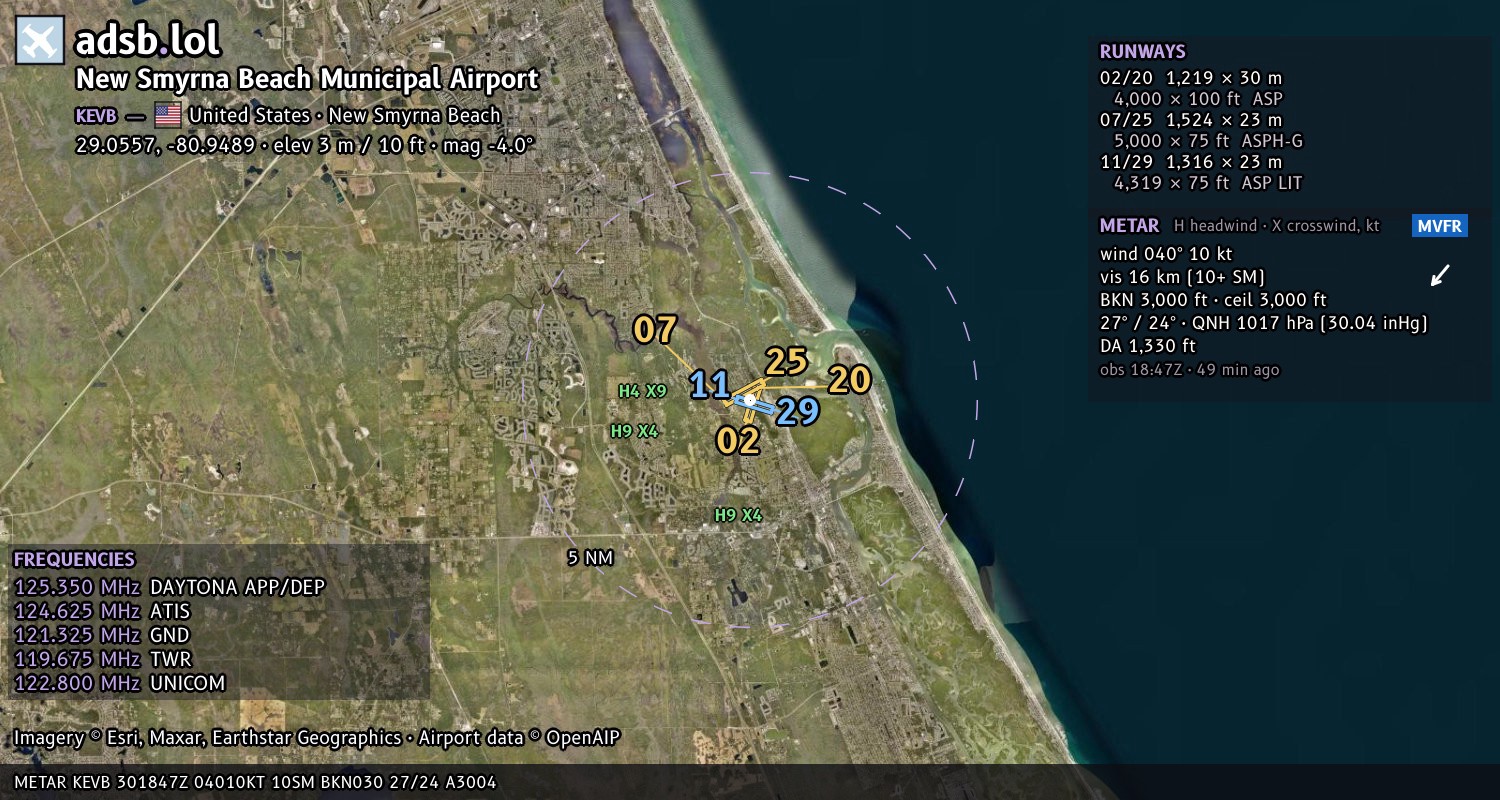The image size is (1500, 800).
Task: Click the KEVB airport code badge
Action: [x=96, y=115]
